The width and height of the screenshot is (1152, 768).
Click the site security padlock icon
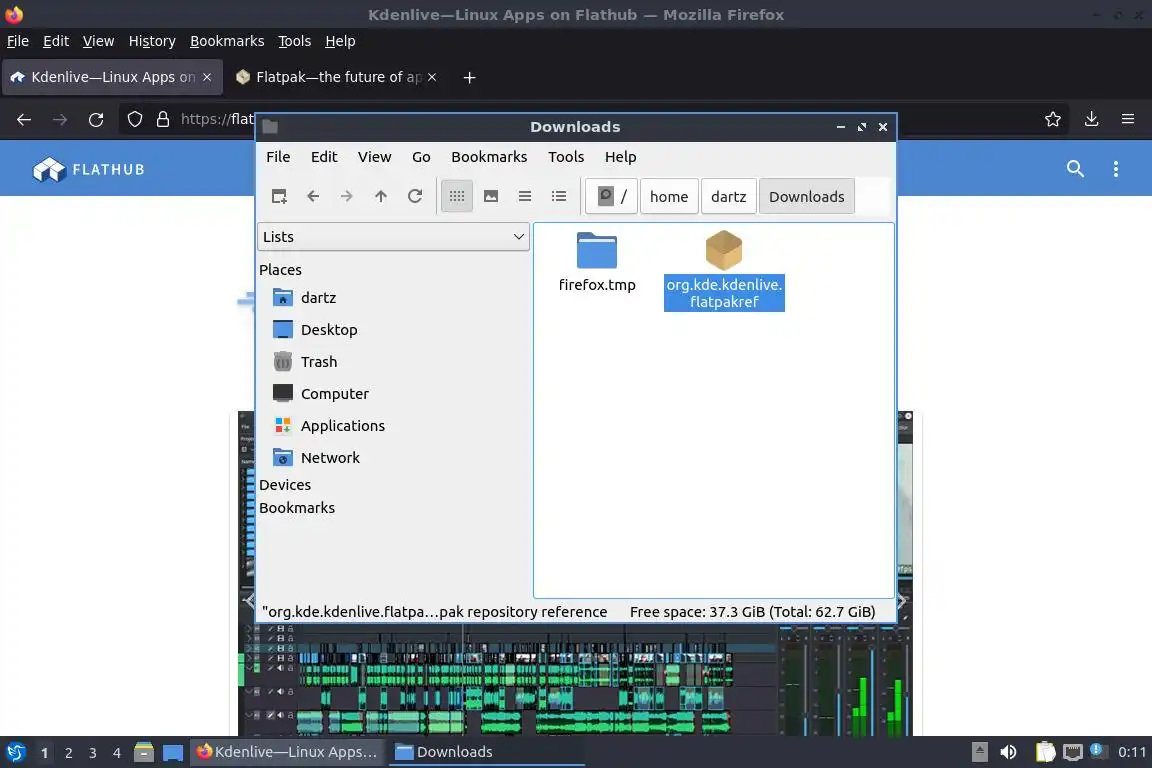(x=163, y=119)
